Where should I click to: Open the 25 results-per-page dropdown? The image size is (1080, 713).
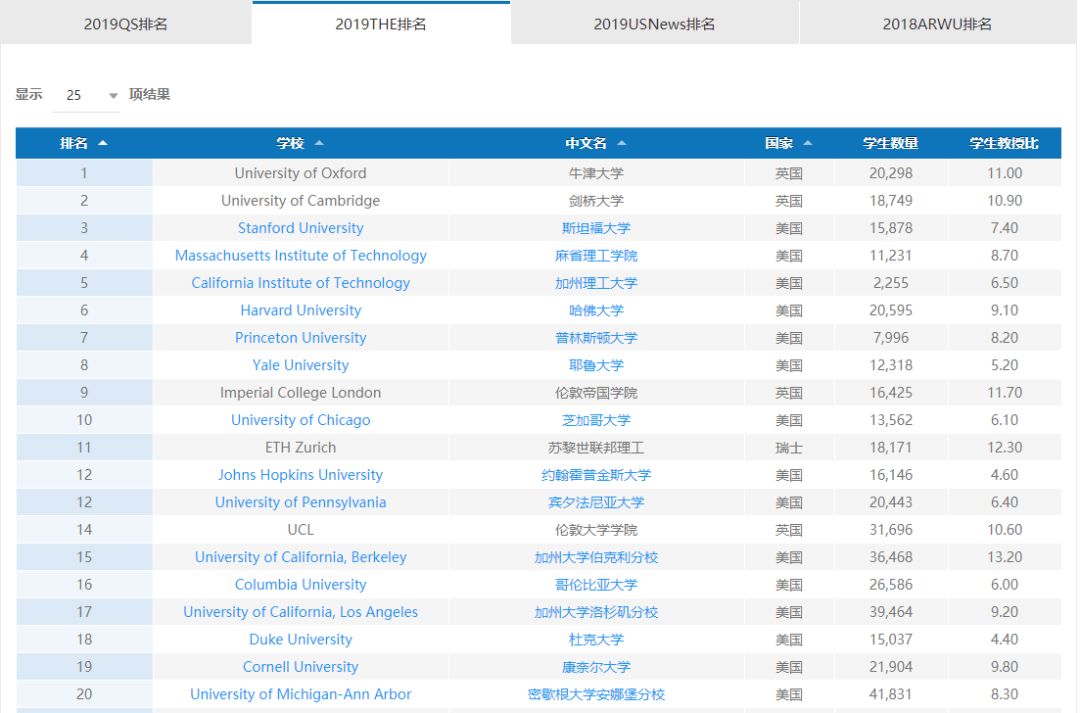86,95
